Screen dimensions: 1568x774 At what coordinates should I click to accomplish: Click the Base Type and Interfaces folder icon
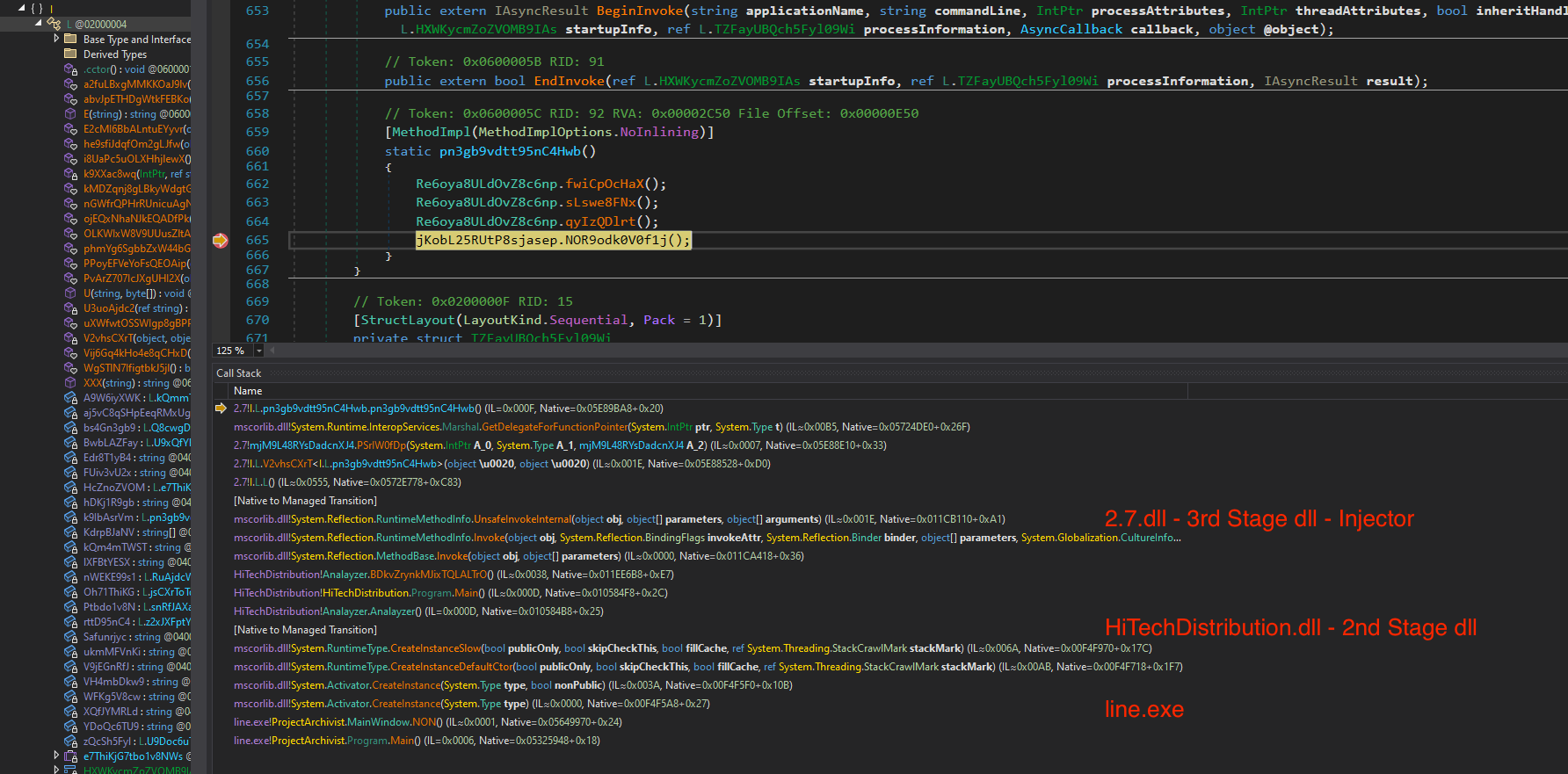(x=70, y=39)
